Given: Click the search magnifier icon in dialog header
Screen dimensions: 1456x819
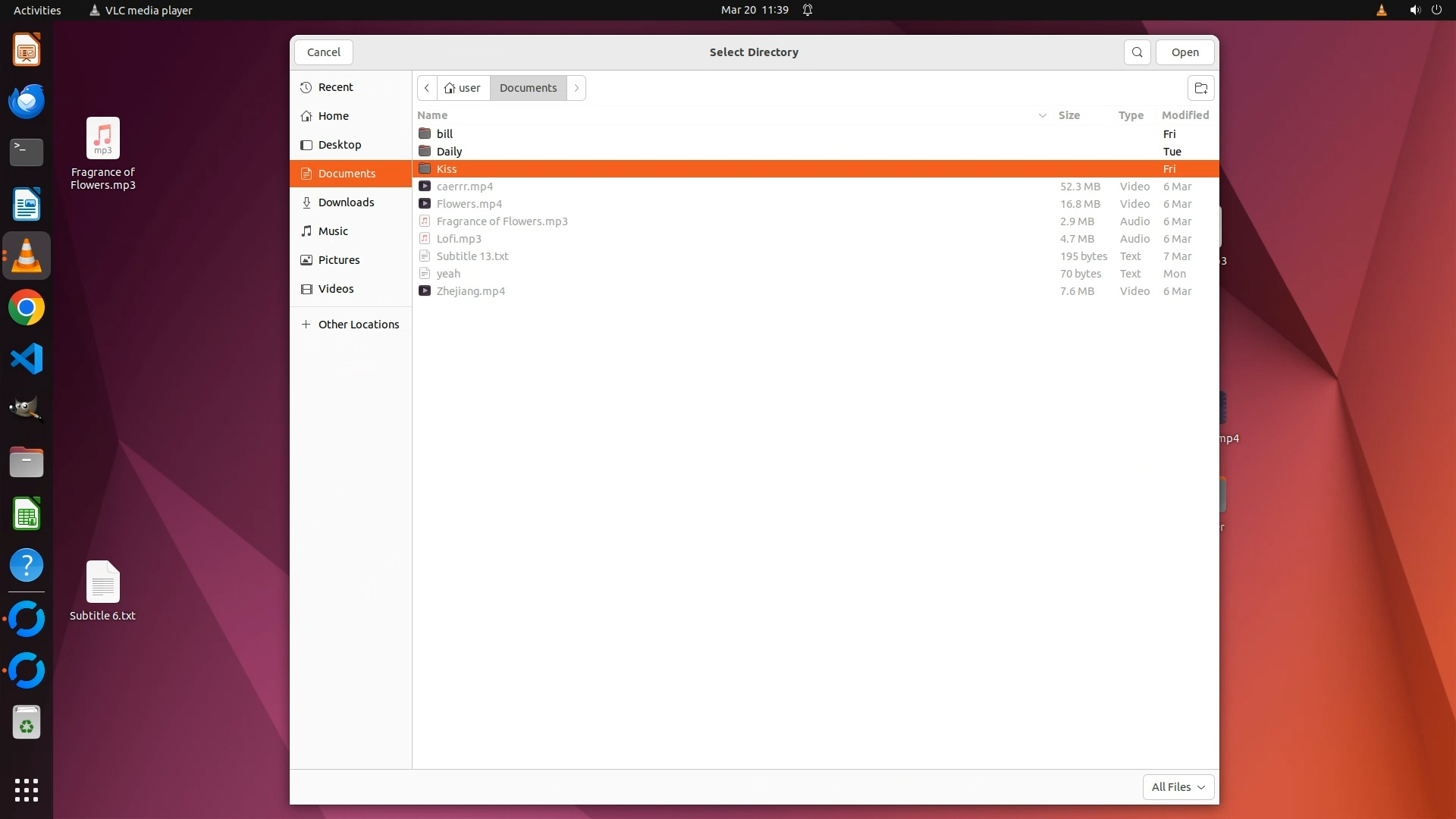Looking at the screenshot, I should [x=1137, y=52].
